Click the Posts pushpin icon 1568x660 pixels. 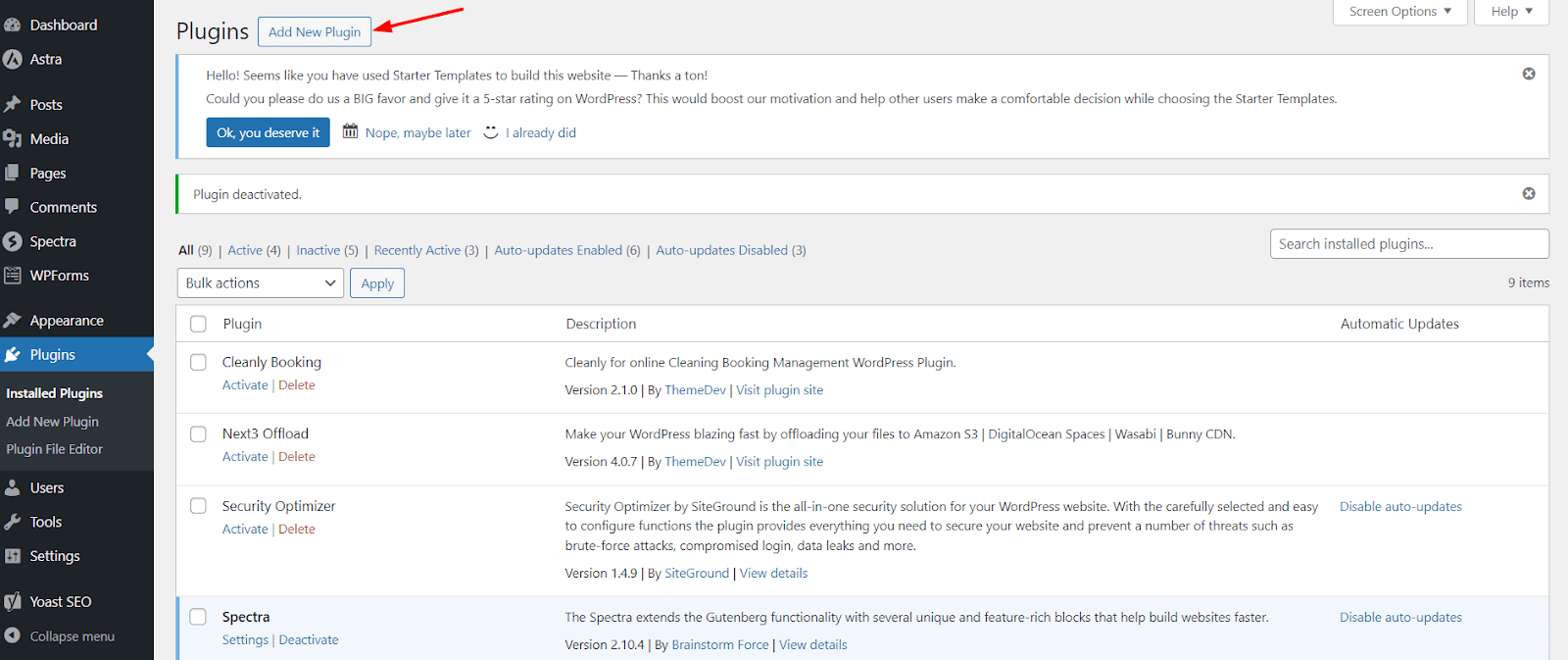pos(13,104)
